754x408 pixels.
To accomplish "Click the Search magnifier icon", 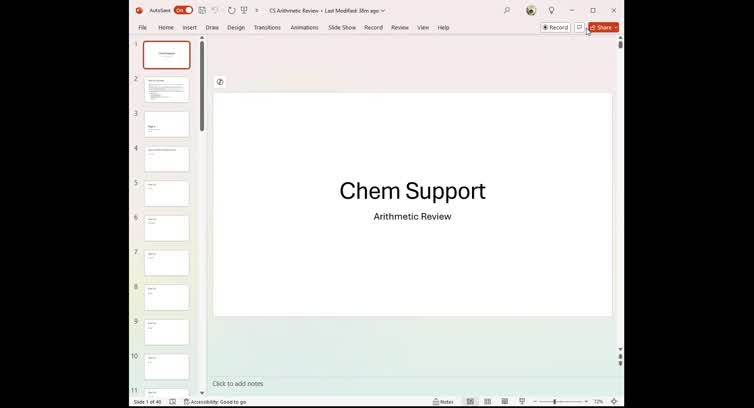I will (x=507, y=10).
